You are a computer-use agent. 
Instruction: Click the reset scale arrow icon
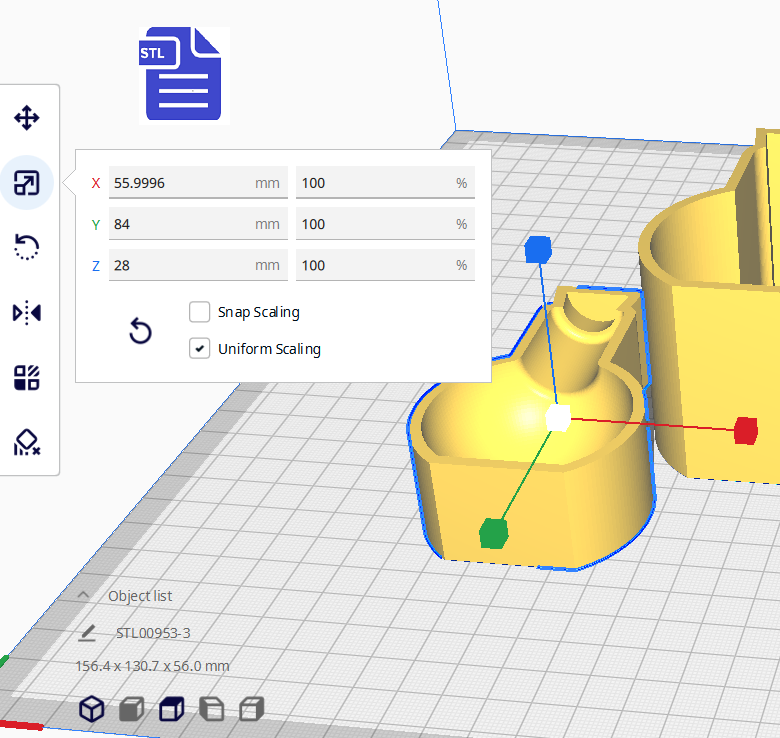(141, 331)
